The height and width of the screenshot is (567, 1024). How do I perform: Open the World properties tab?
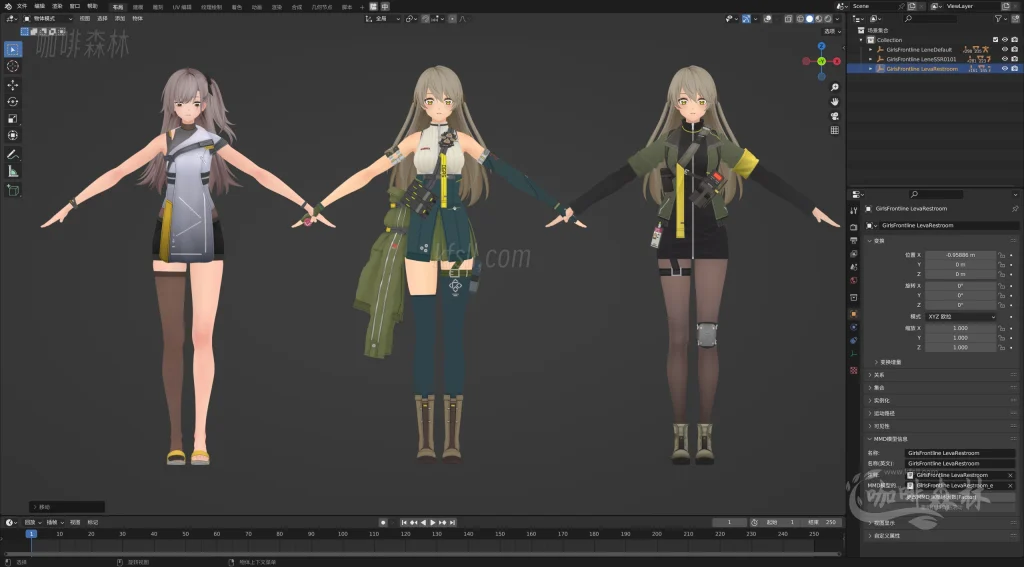[x=854, y=280]
